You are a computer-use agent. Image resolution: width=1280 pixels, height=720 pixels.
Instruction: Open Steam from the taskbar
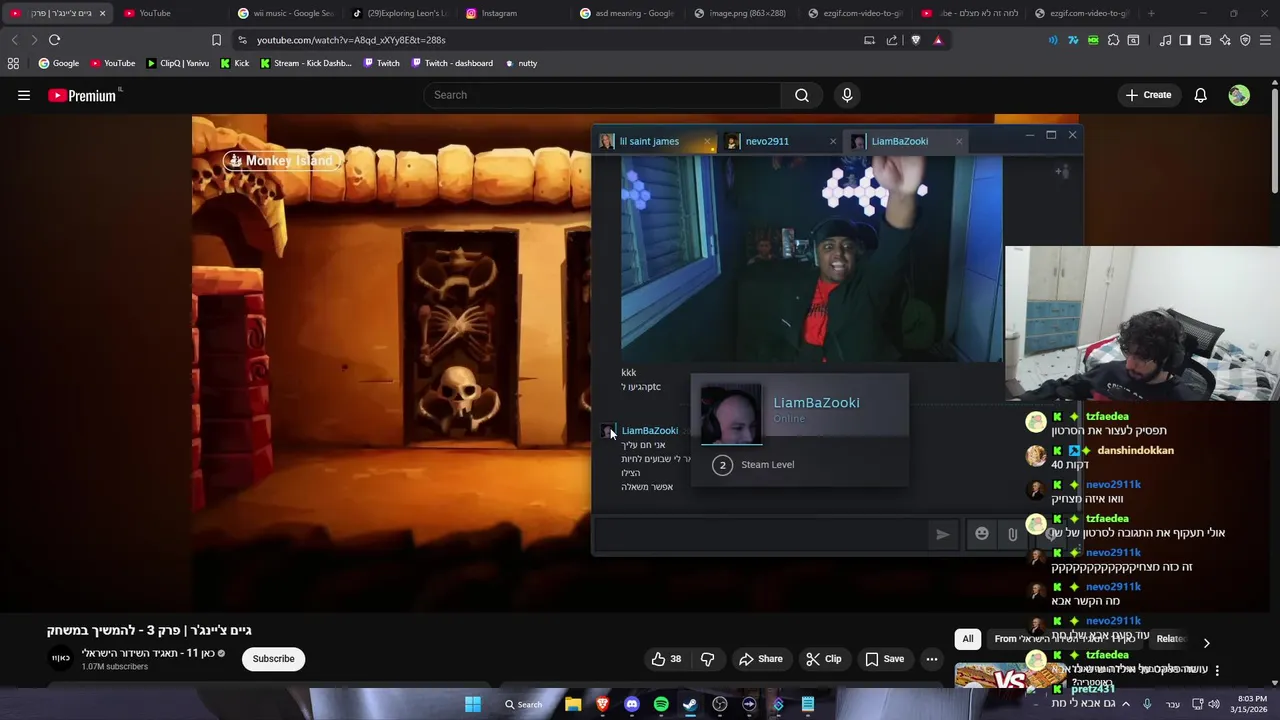[690, 704]
